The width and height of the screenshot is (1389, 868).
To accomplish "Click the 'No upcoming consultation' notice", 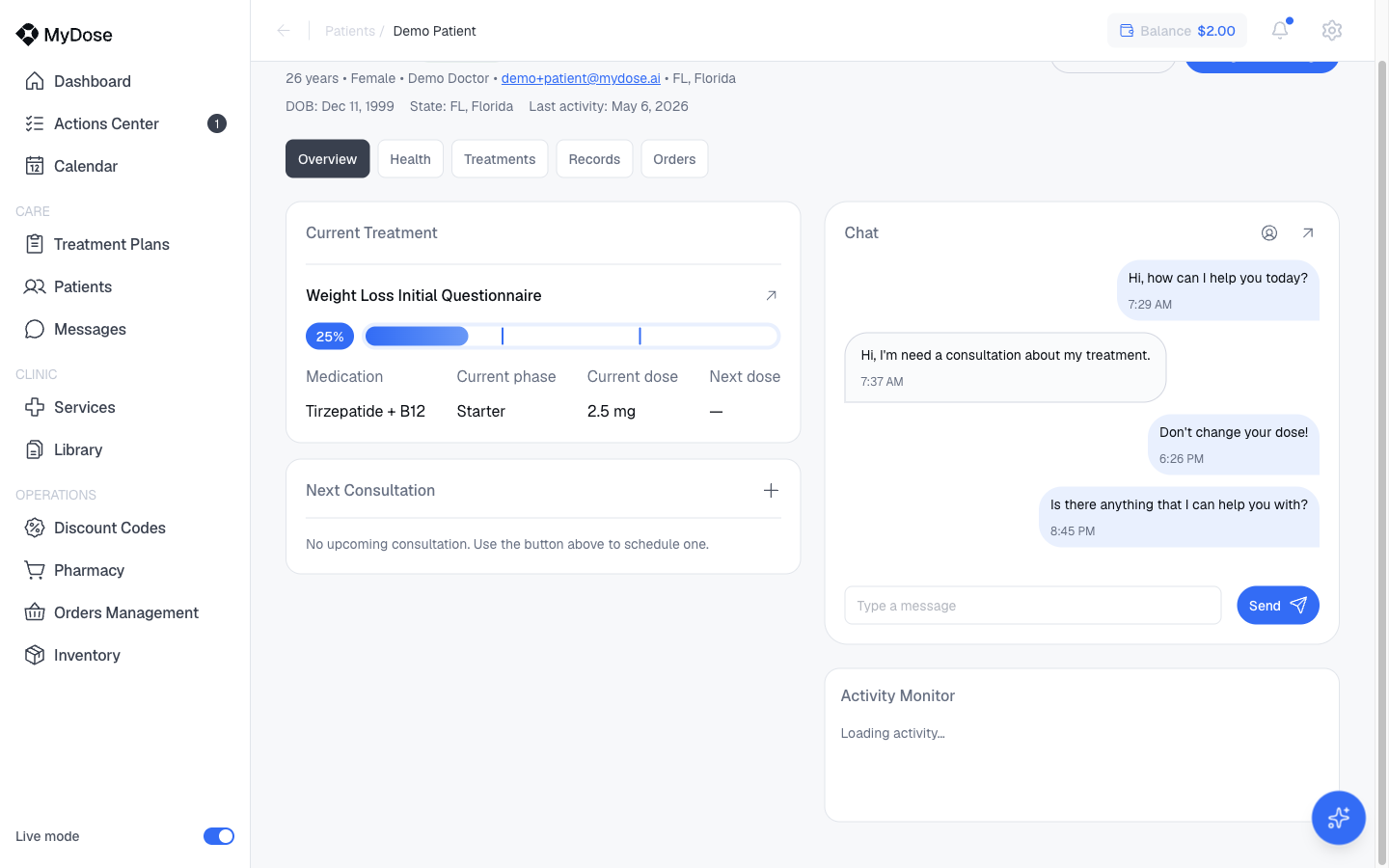I will tap(507, 544).
